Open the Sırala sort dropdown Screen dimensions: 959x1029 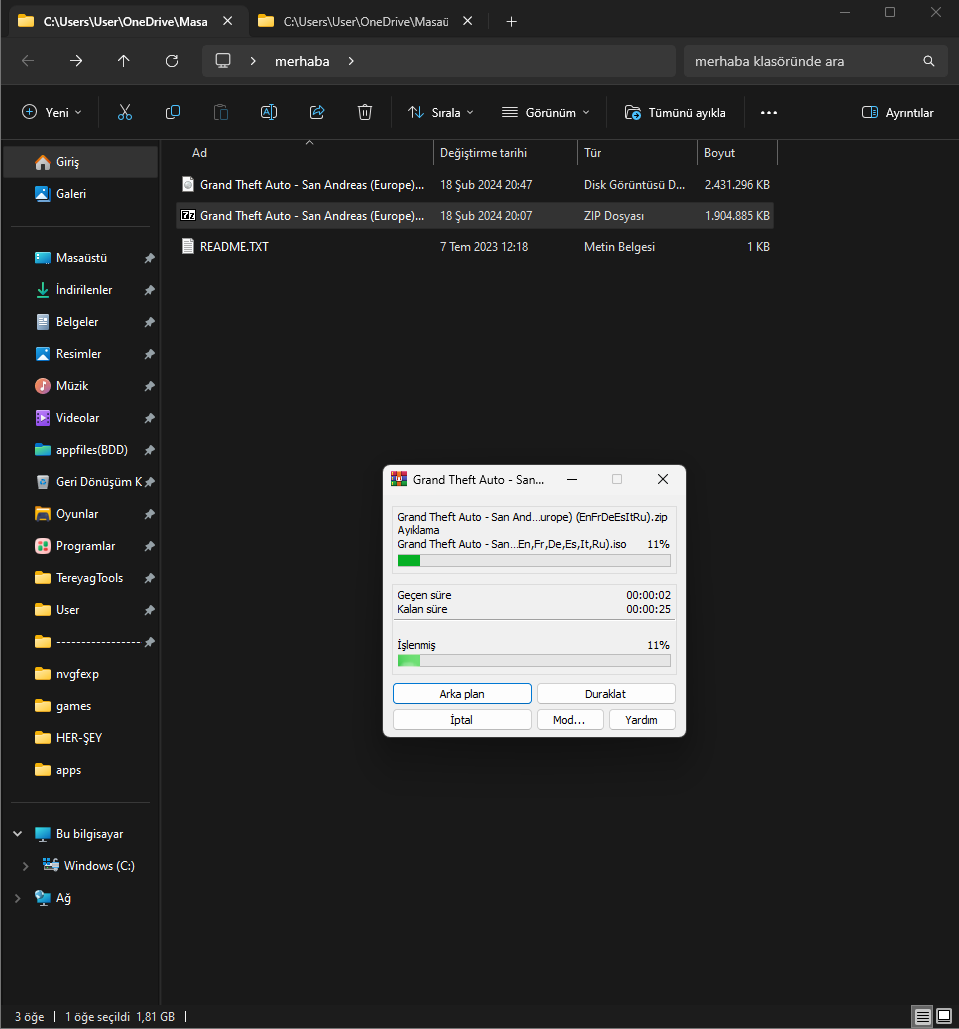(441, 113)
